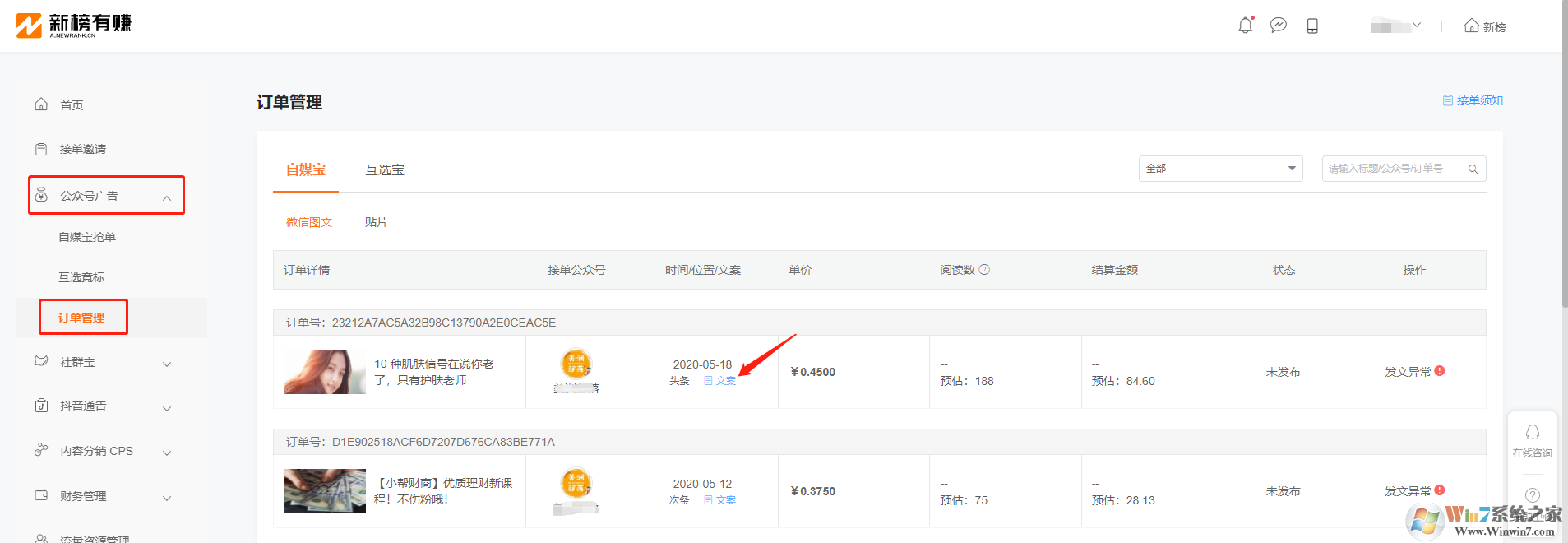The width and height of the screenshot is (1568, 543).
Task: Click the 新榜有赚 logo
Action: click(74, 25)
